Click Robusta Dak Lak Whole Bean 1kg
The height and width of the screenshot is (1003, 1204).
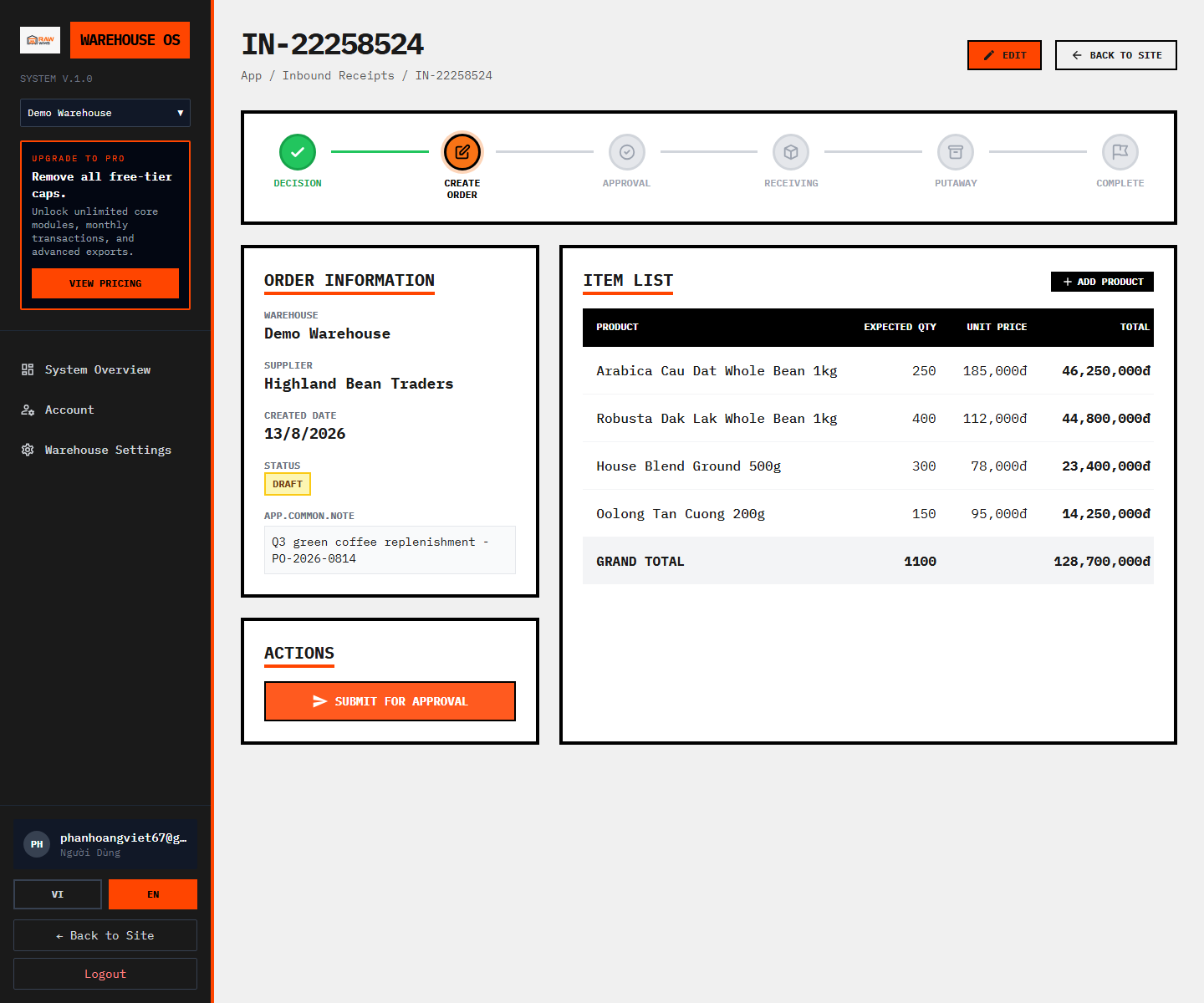click(x=717, y=418)
